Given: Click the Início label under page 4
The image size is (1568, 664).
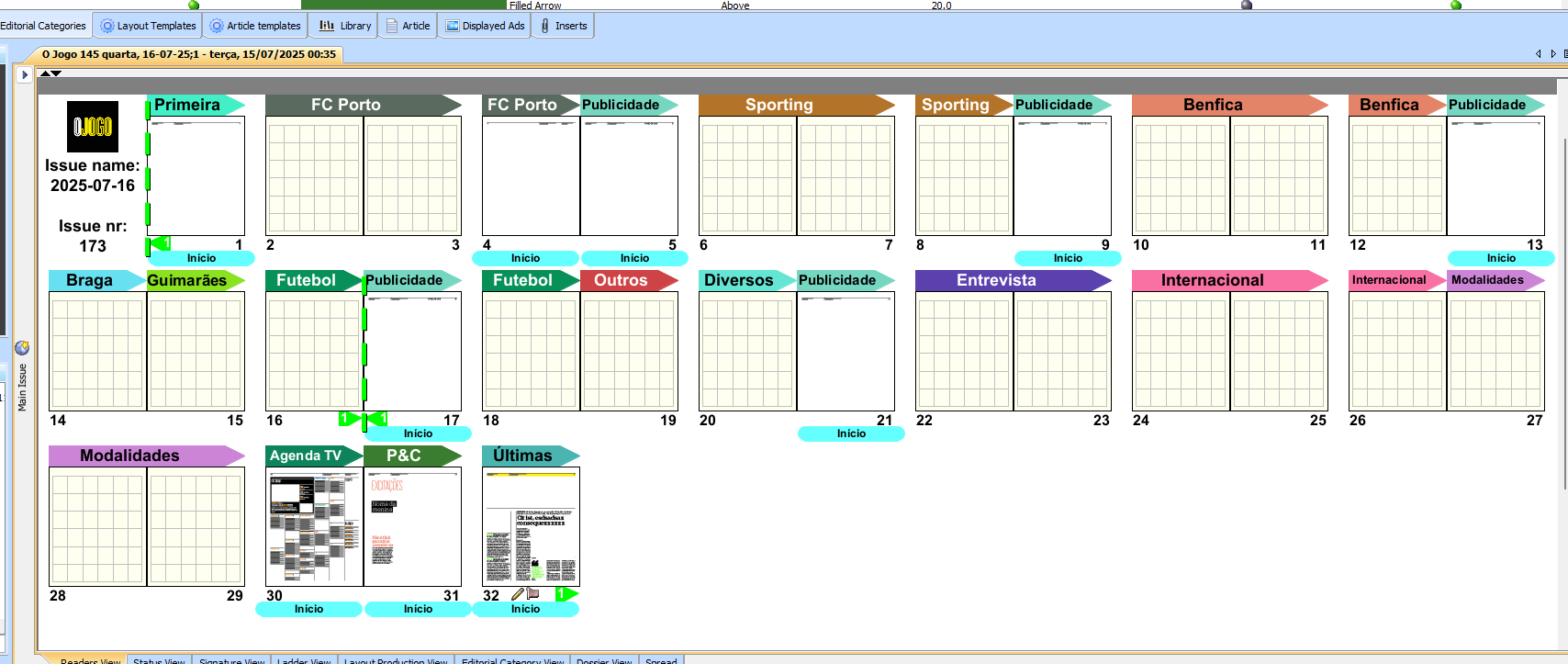Looking at the screenshot, I should tap(525, 258).
